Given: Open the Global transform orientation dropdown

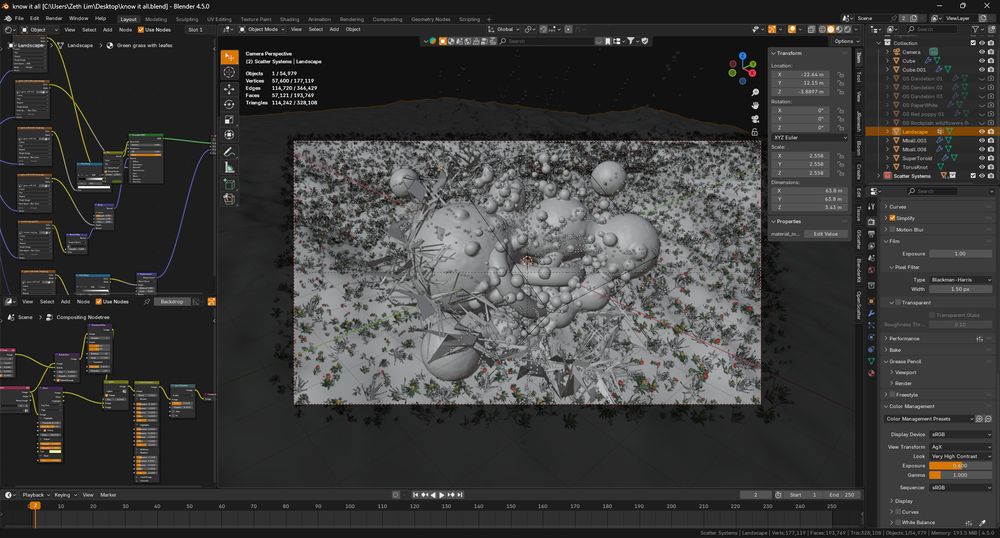Looking at the screenshot, I should [504, 29].
